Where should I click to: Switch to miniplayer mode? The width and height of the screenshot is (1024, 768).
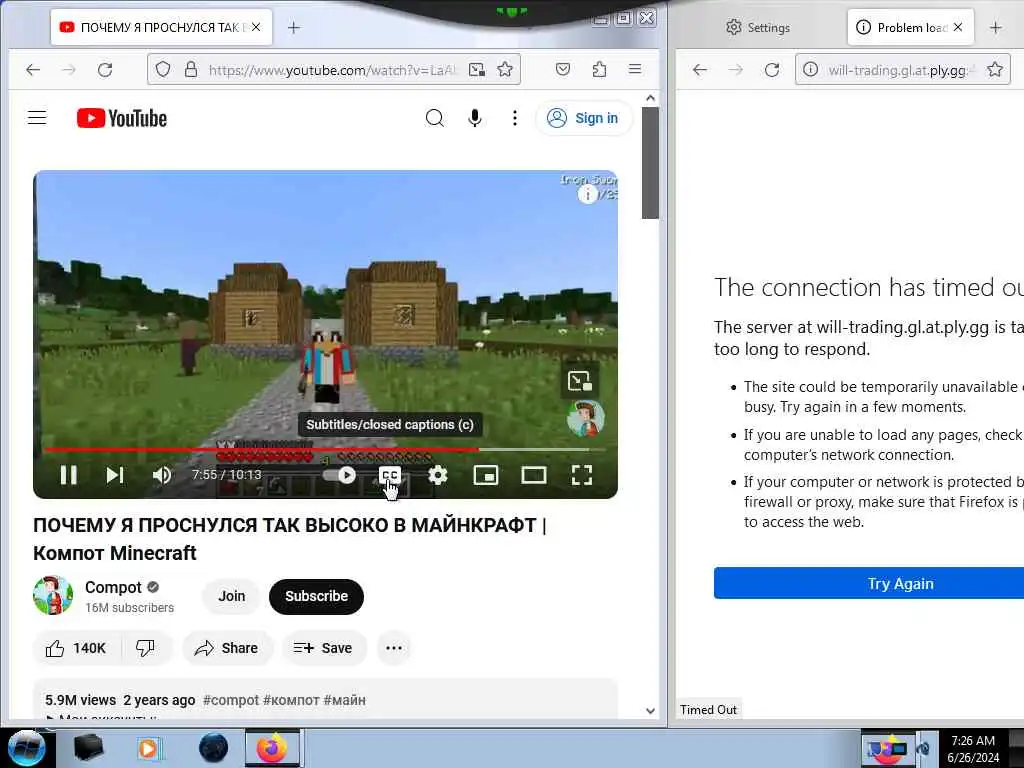click(486, 475)
